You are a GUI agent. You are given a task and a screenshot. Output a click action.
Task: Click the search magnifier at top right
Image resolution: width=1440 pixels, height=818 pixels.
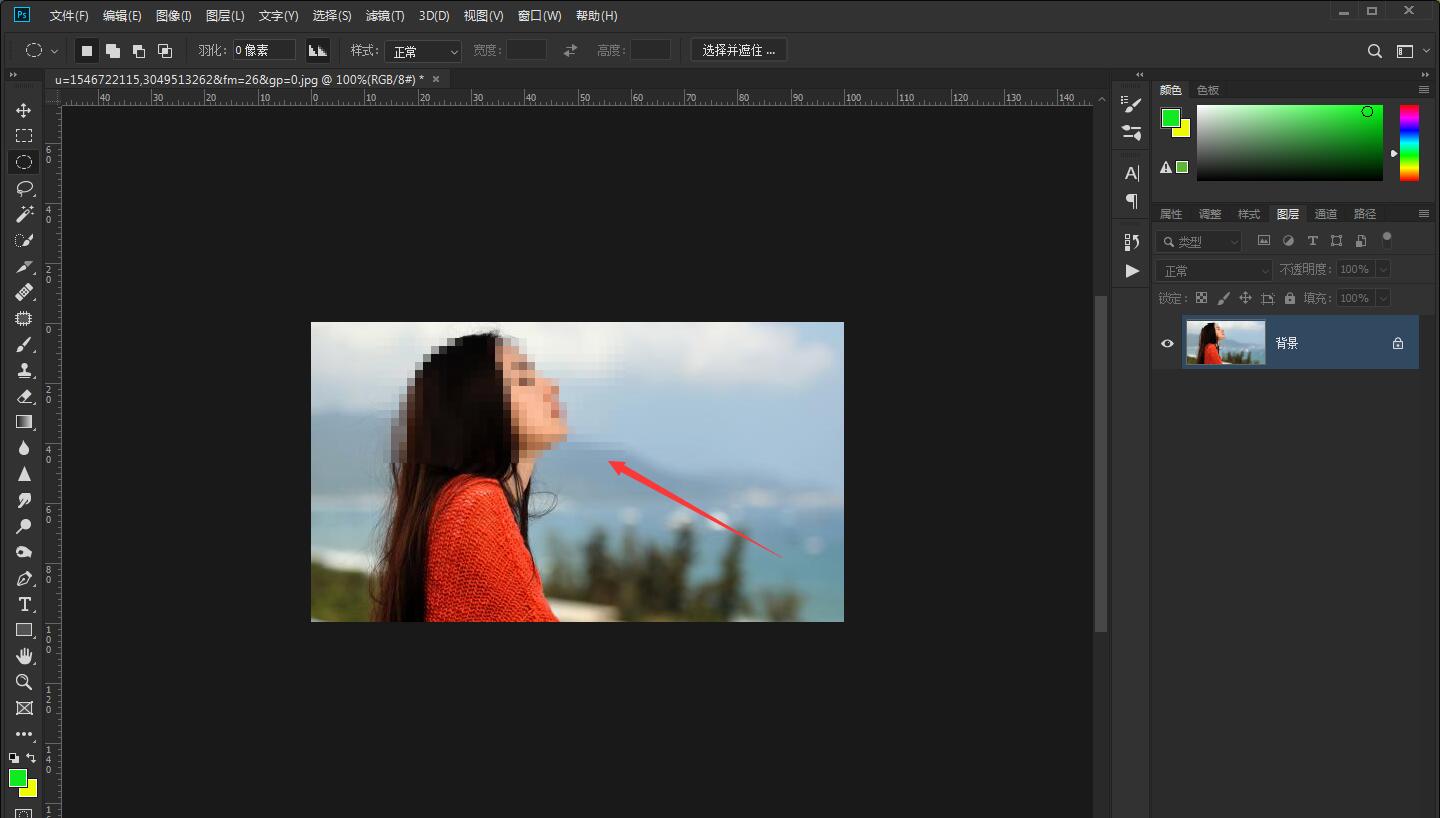pyautogui.click(x=1374, y=50)
